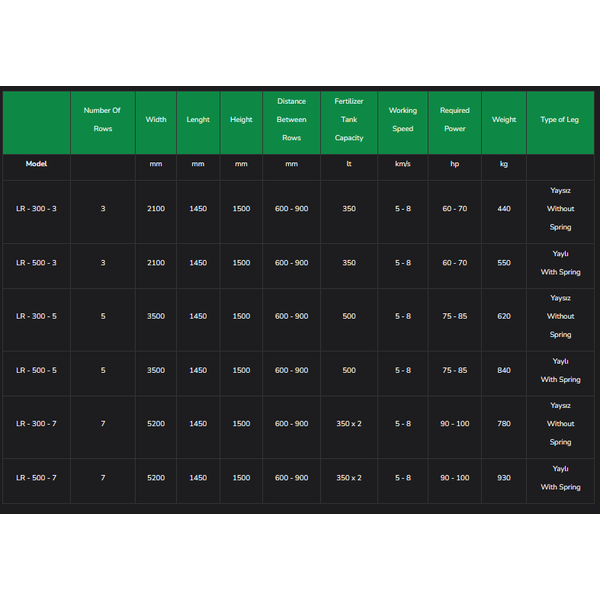Click tank capacity '500' in LR - 500 - 5 row
600x600 pixels.
(x=349, y=370)
